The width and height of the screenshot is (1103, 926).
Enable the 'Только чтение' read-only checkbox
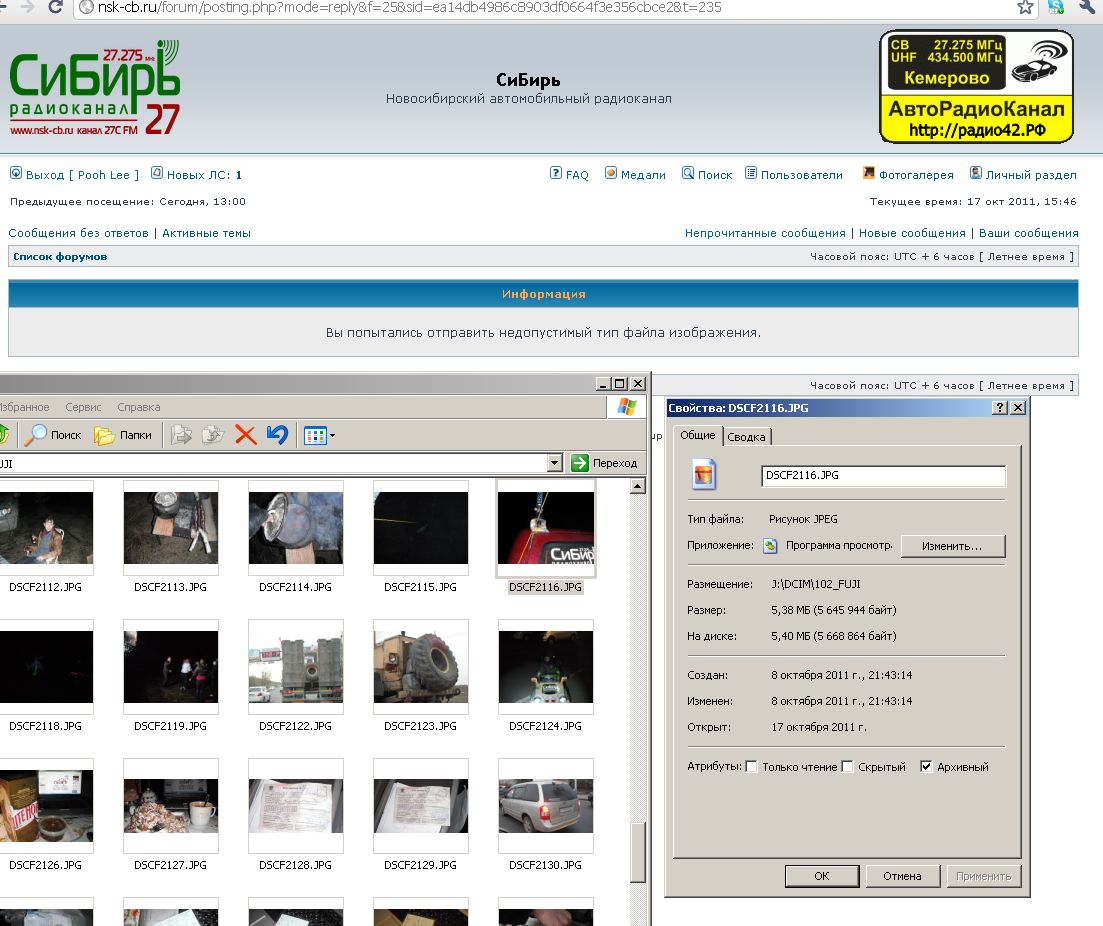[x=752, y=767]
